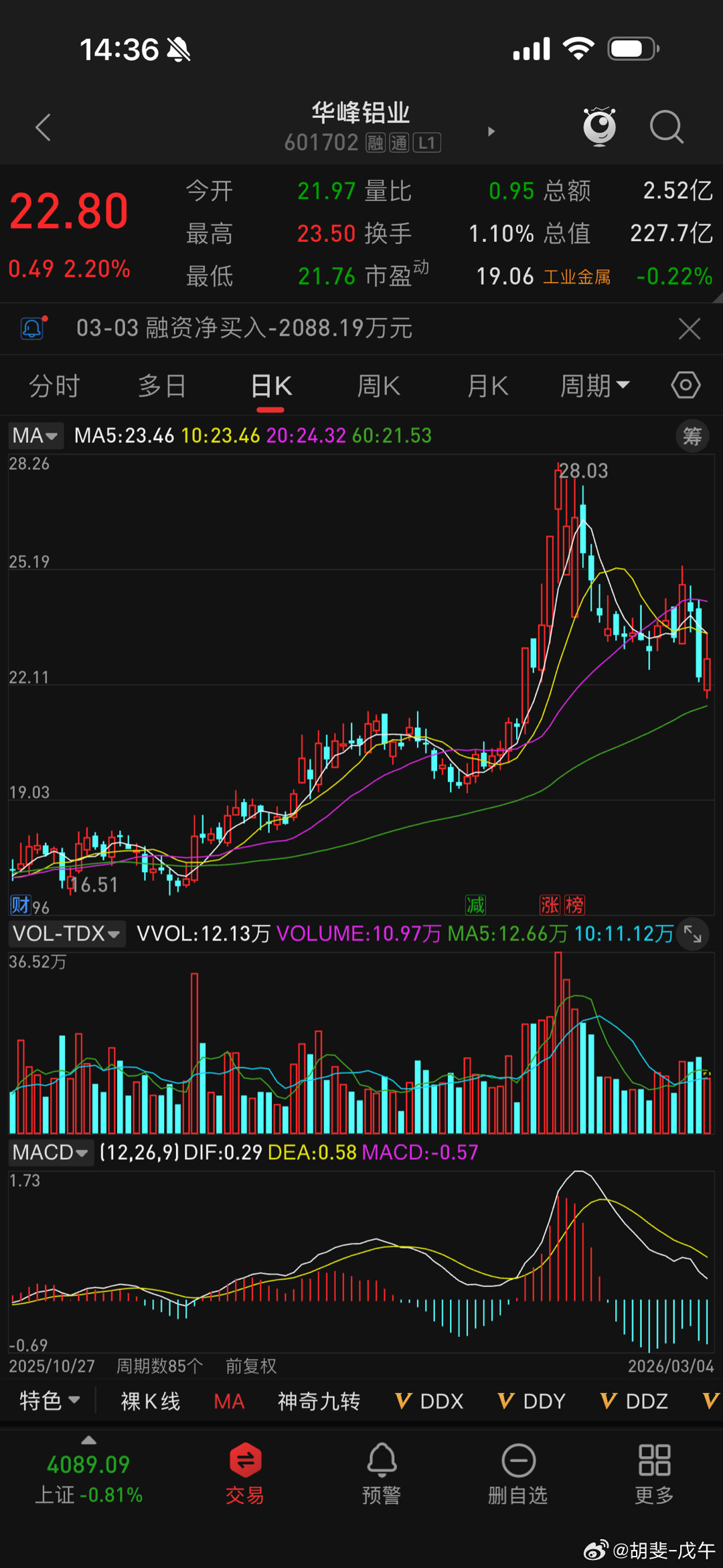Tap 换手 1.10% turnover value
Image resolution: width=723 pixels, height=1568 pixels.
(x=449, y=233)
